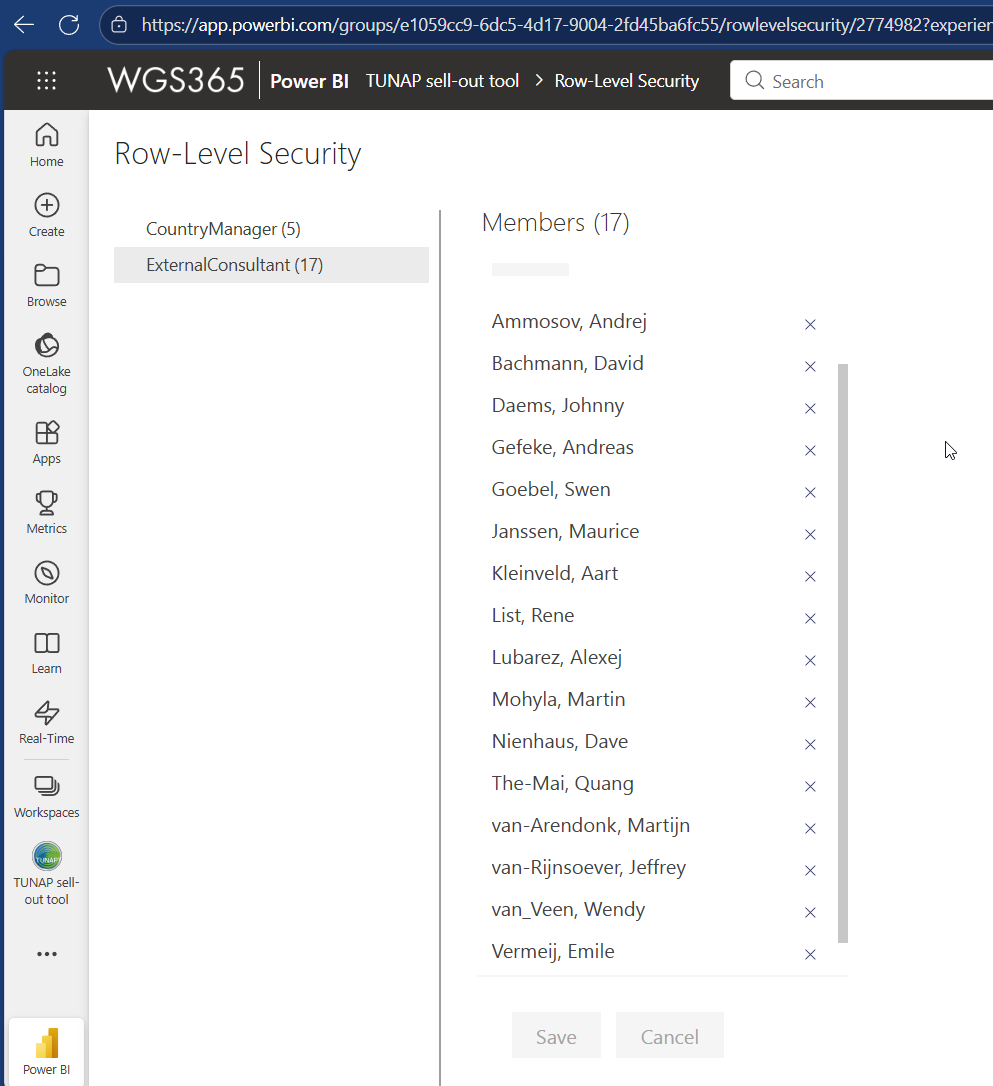Screen dimensions: 993x1086
Task: Select the CountryManager (5) role
Action: [271, 229]
